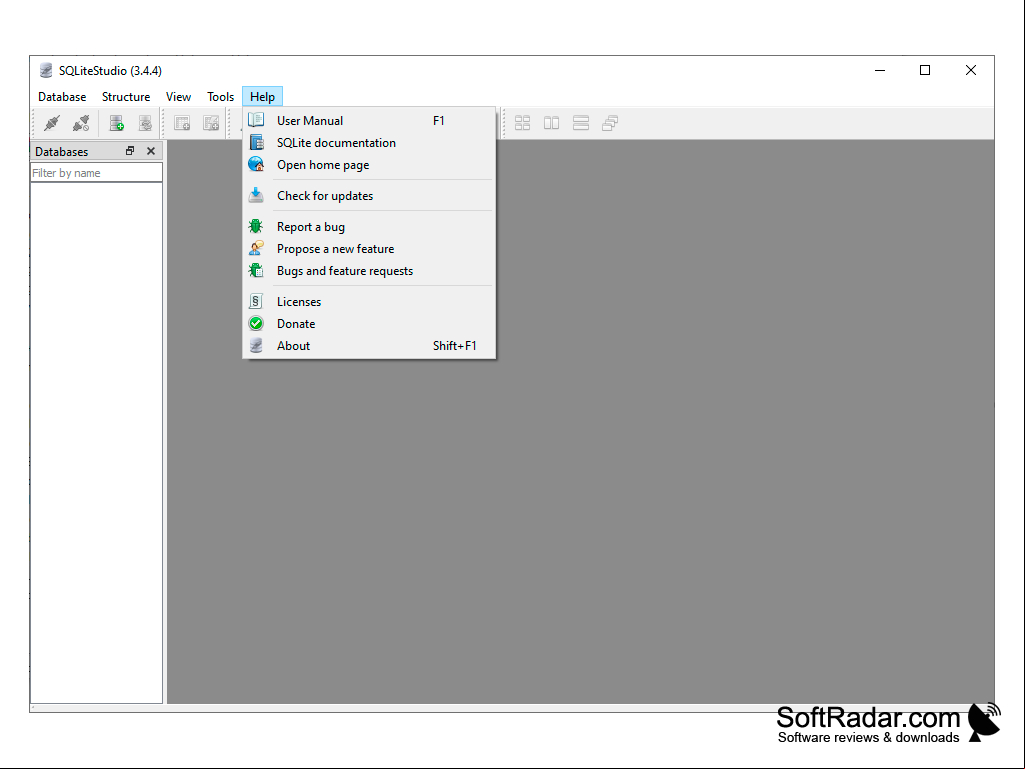The height and width of the screenshot is (769, 1025).
Task: Click the edit database toolbar icon
Action: [x=145, y=123]
